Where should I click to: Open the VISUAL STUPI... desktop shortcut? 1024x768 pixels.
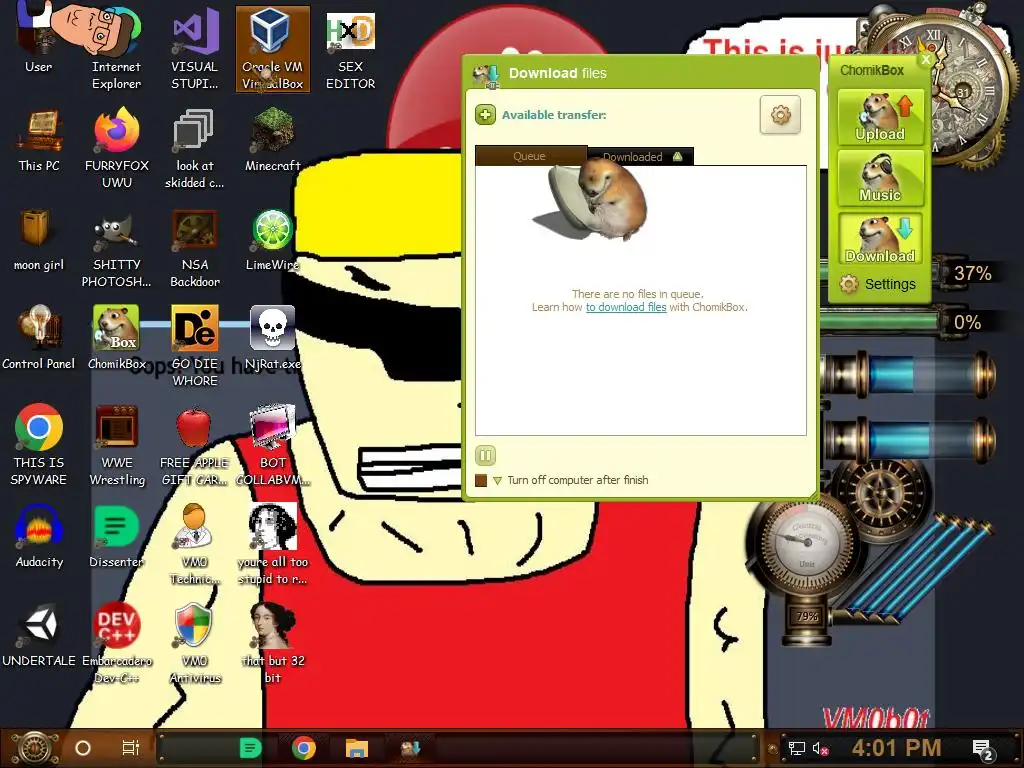click(195, 48)
